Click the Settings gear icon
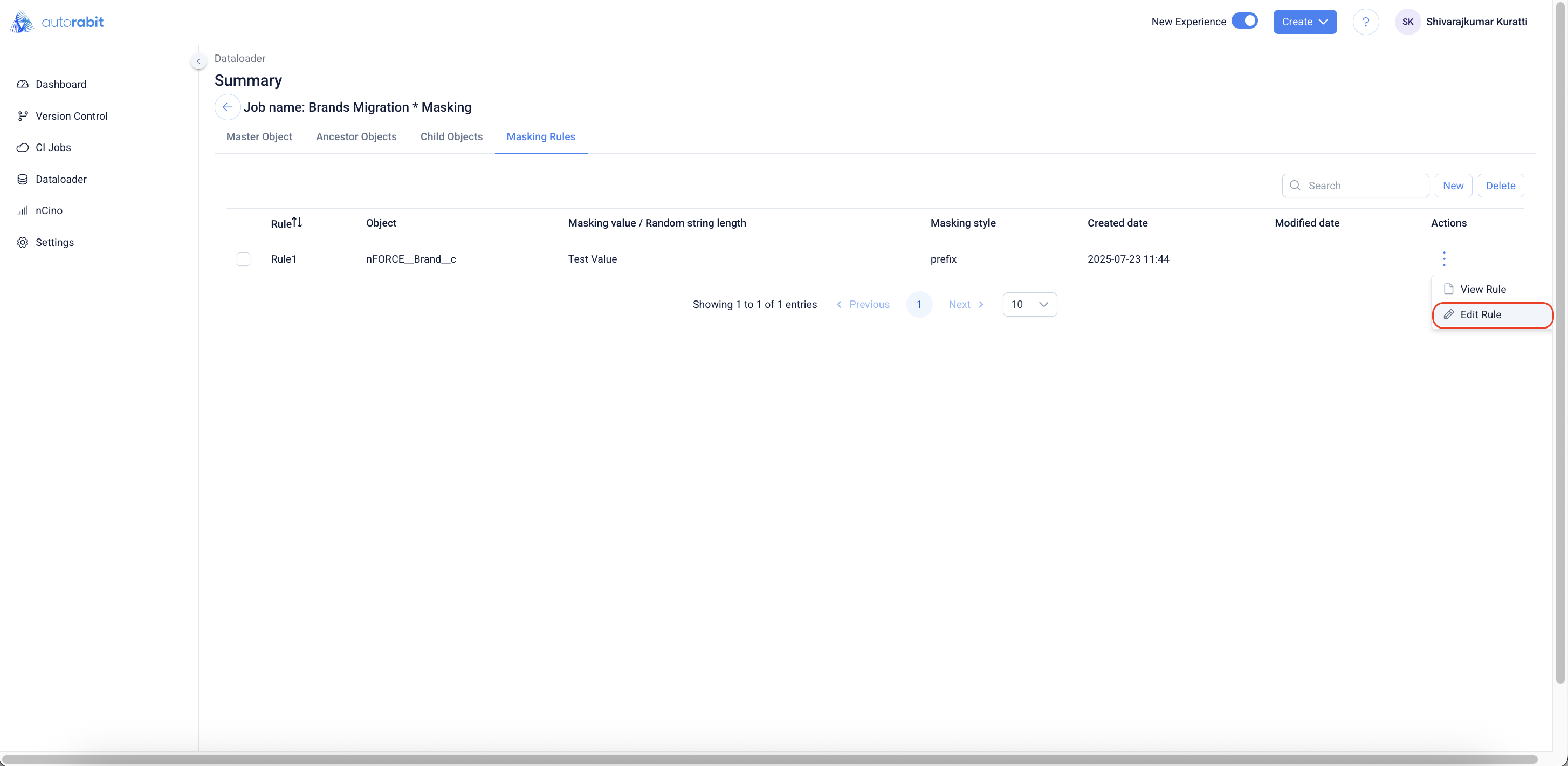 (x=23, y=242)
